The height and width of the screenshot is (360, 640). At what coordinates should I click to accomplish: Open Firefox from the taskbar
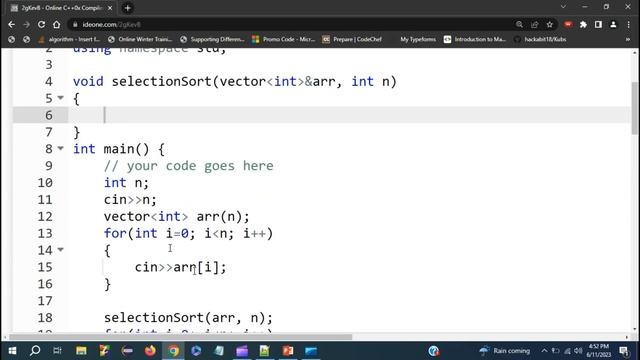[x=150, y=351]
